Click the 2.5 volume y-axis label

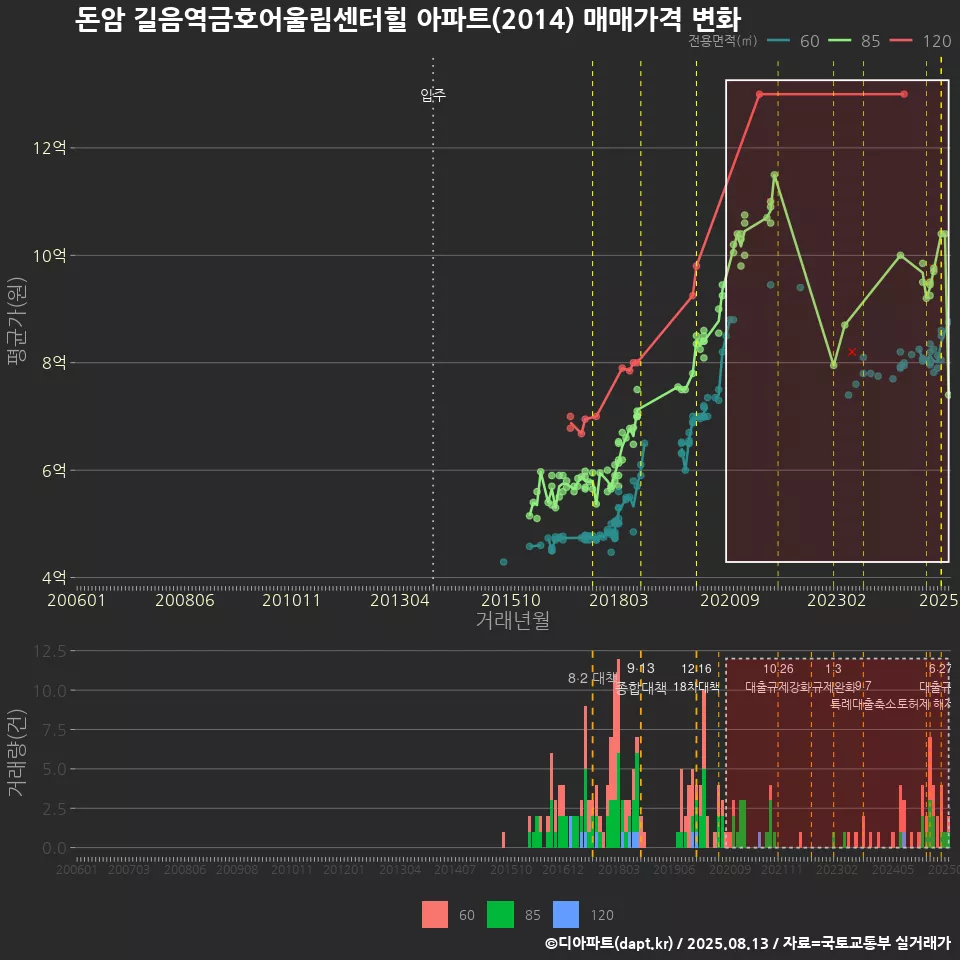54,809
